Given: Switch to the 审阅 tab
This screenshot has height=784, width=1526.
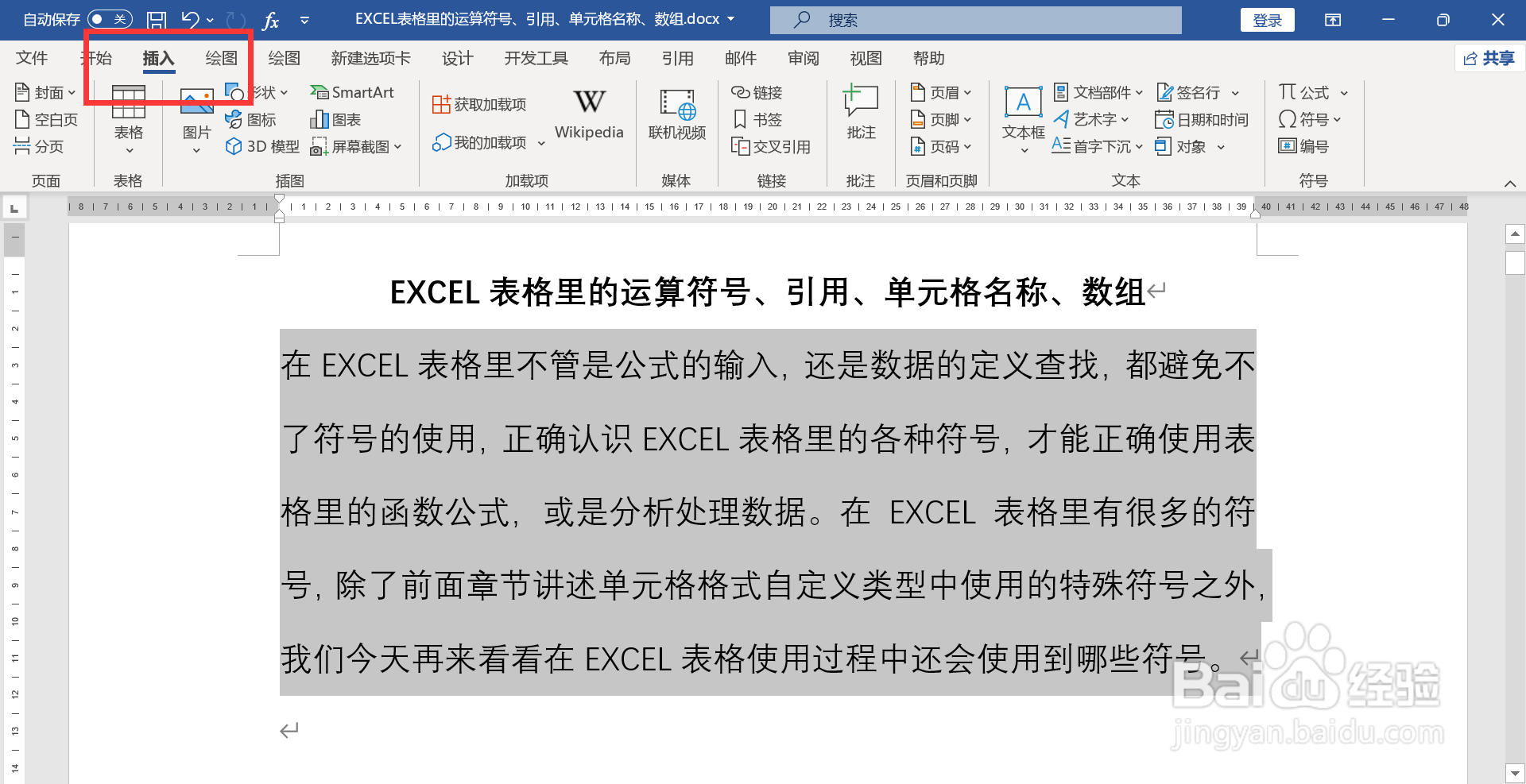Looking at the screenshot, I should click(803, 58).
